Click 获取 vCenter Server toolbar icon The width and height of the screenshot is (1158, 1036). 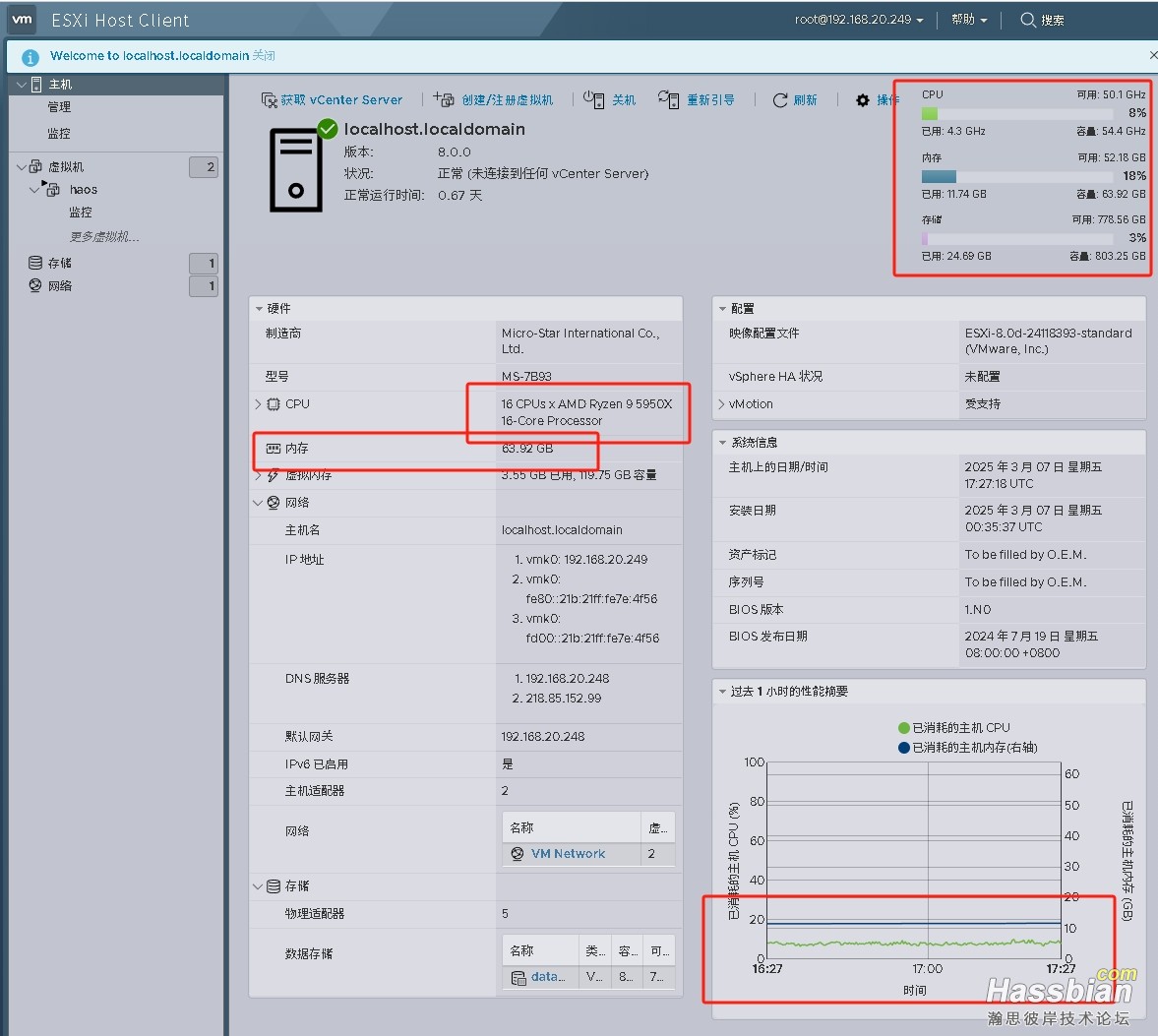pos(270,99)
